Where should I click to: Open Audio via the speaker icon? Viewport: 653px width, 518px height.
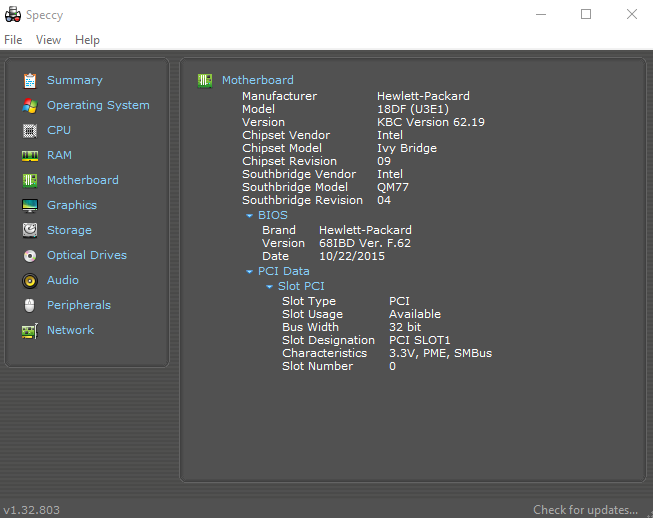[x=29, y=280]
